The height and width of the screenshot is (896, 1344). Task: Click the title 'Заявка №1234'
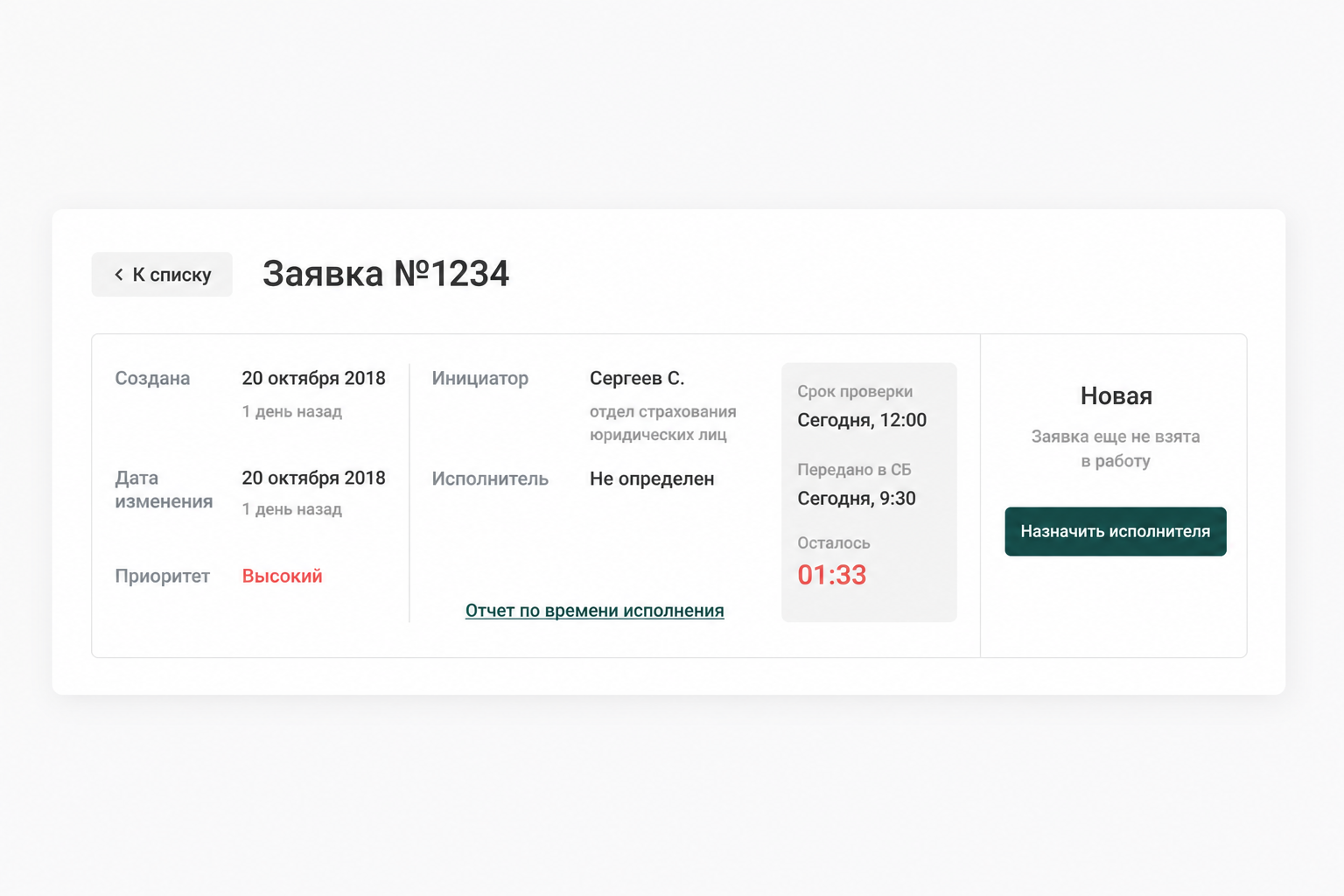386,274
